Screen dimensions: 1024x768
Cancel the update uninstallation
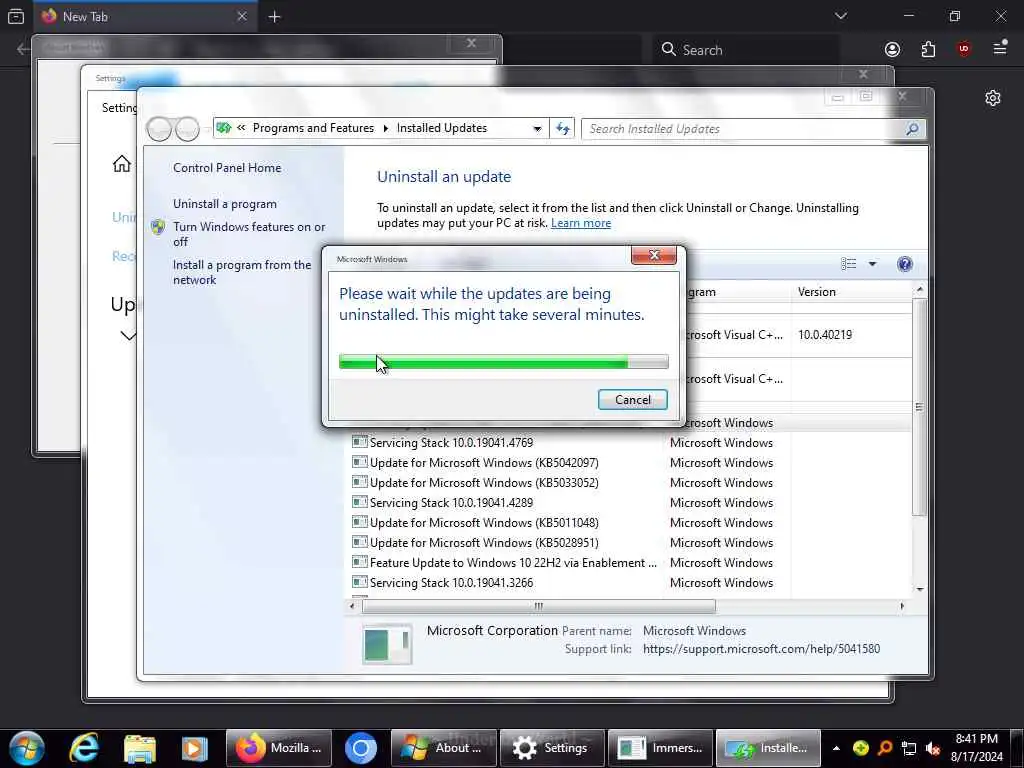click(x=632, y=400)
